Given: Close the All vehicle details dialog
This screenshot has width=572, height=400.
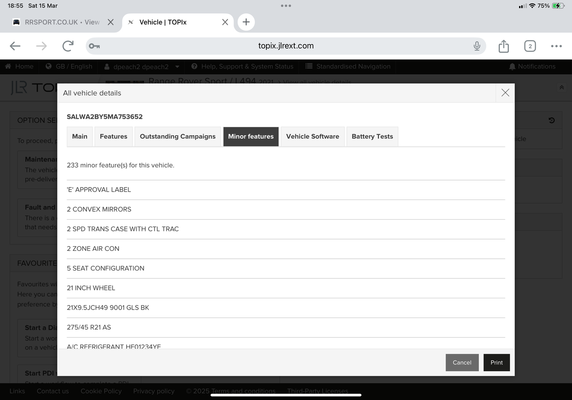Looking at the screenshot, I should coord(505,93).
